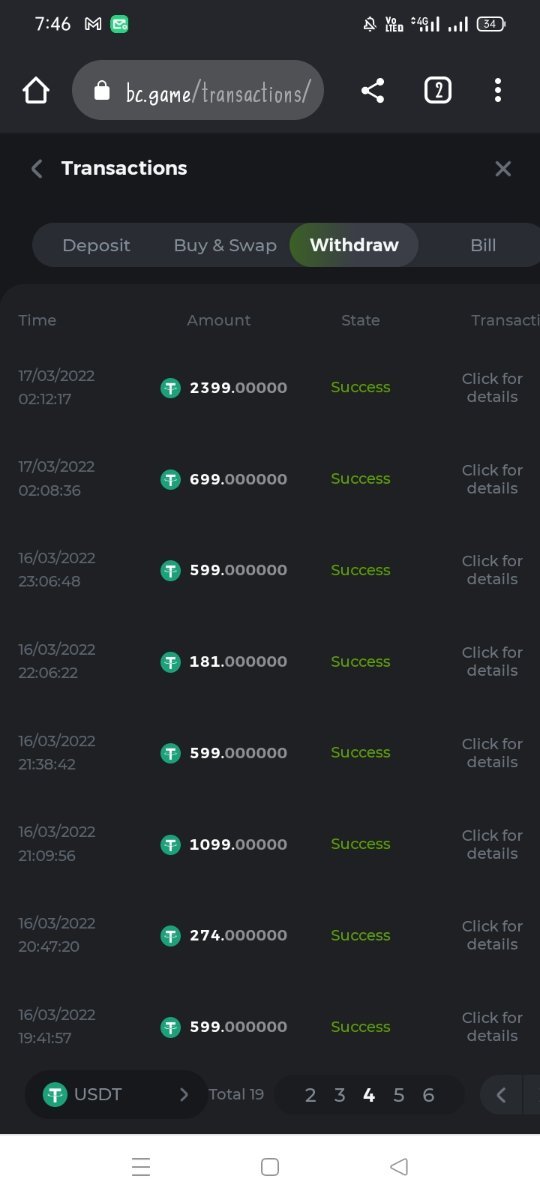Screen dimensions: 540x1200
Task: Open the Bill tab
Action: [483, 245]
